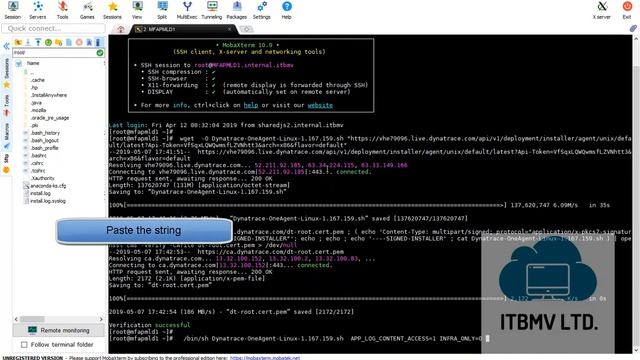Click the SFTP path input field
This screenshot has height=360, width=640.
(54, 53)
